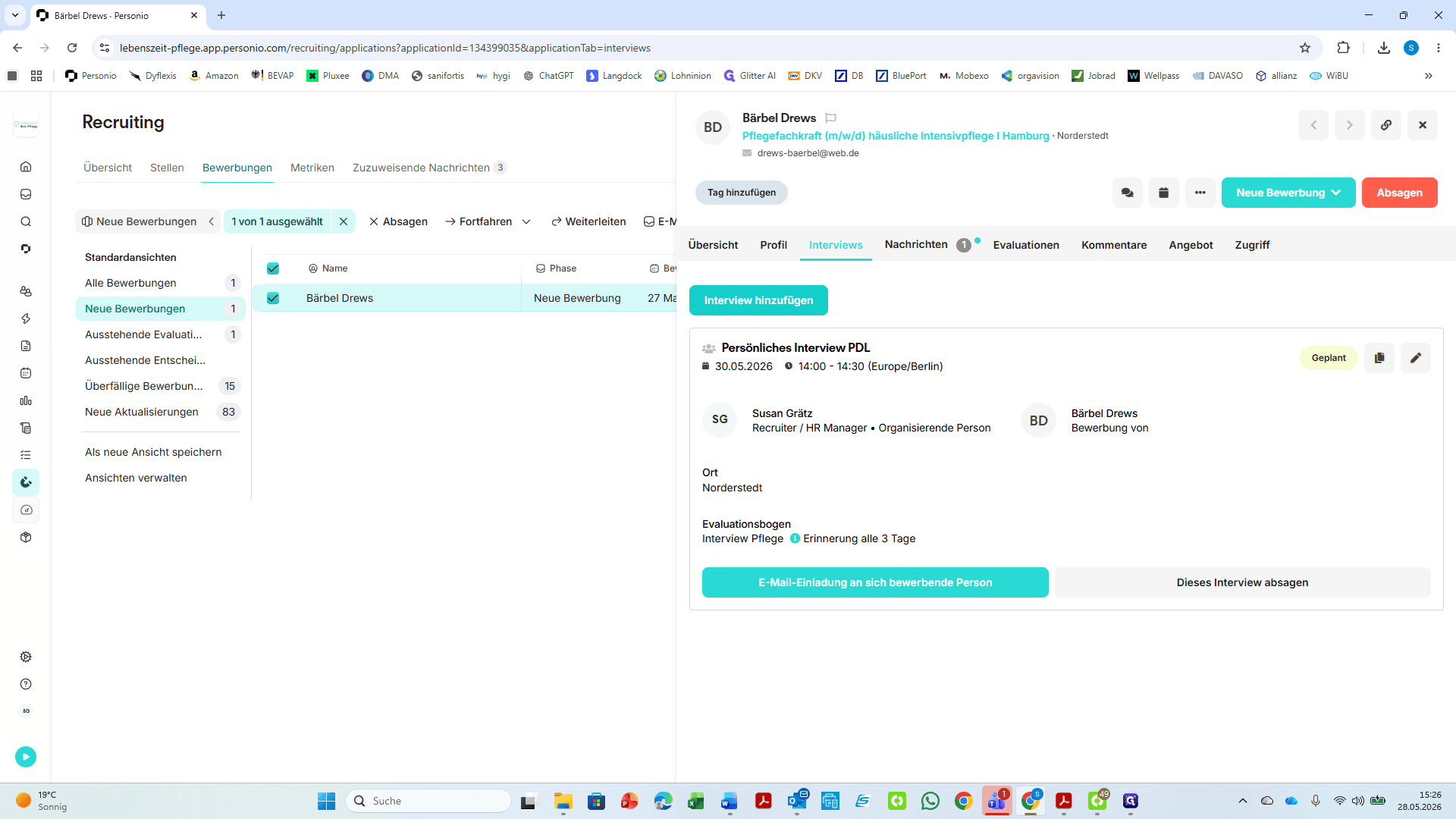This screenshot has width=1456, height=819.
Task: Click the chat messages icon button
Action: pos(1128,193)
